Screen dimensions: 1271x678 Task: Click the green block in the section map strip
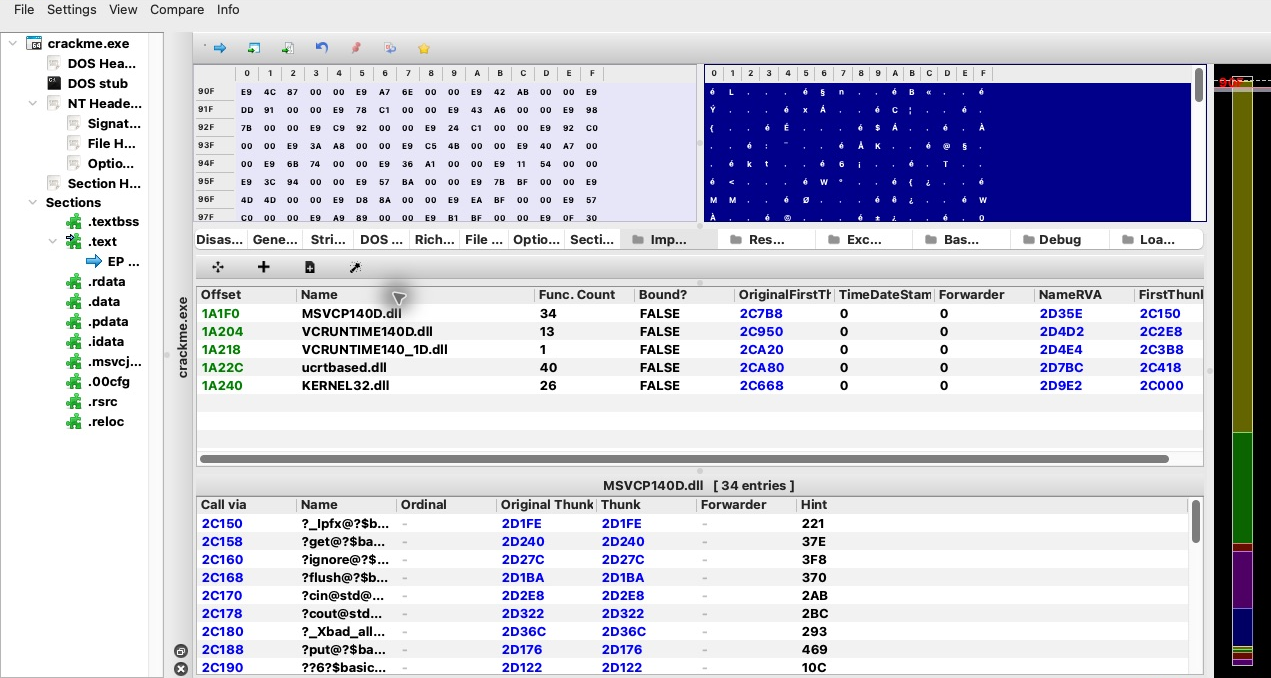pyautogui.click(x=1242, y=488)
